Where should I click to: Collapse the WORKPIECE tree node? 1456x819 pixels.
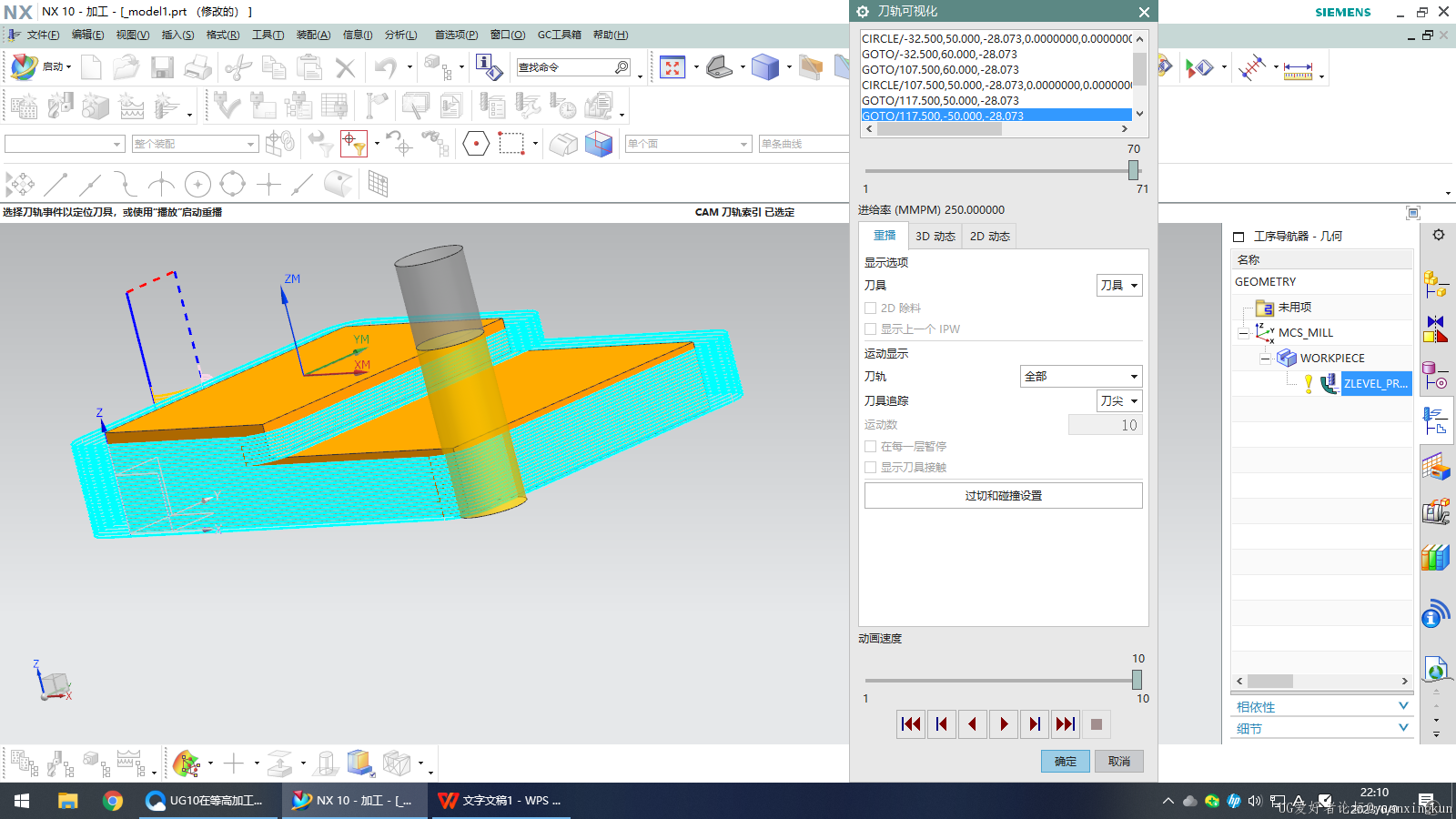tap(1265, 359)
